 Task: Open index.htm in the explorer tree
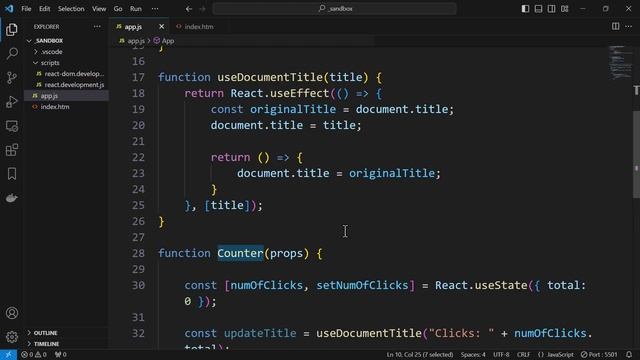(x=55, y=107)
